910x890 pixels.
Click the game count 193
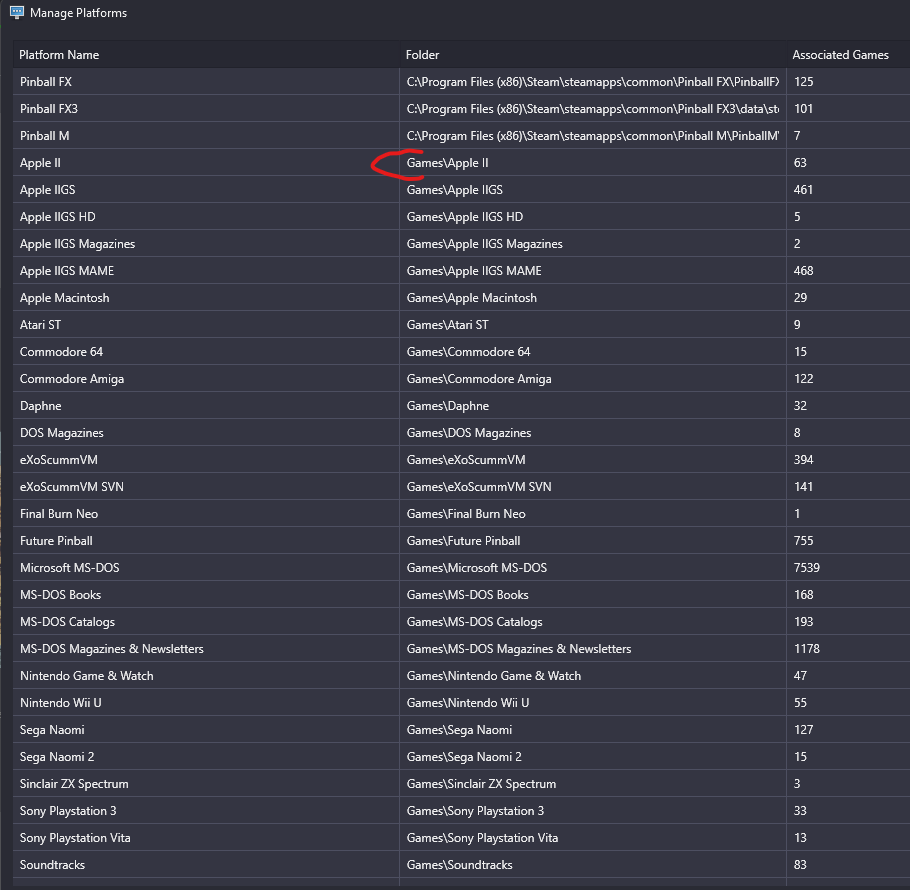click(x=803, y=621)
